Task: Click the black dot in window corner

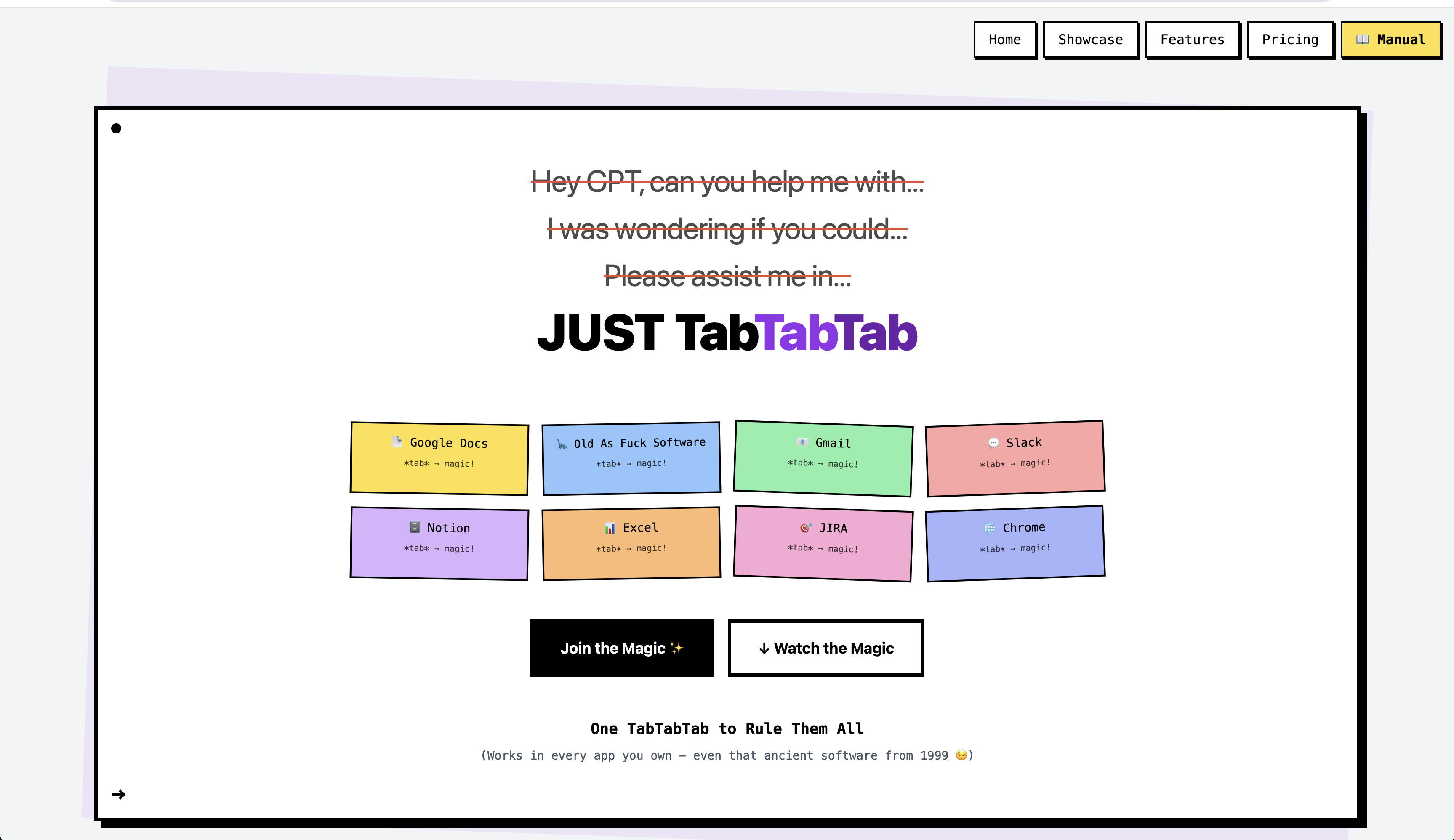Action: [x=116, y=128]
